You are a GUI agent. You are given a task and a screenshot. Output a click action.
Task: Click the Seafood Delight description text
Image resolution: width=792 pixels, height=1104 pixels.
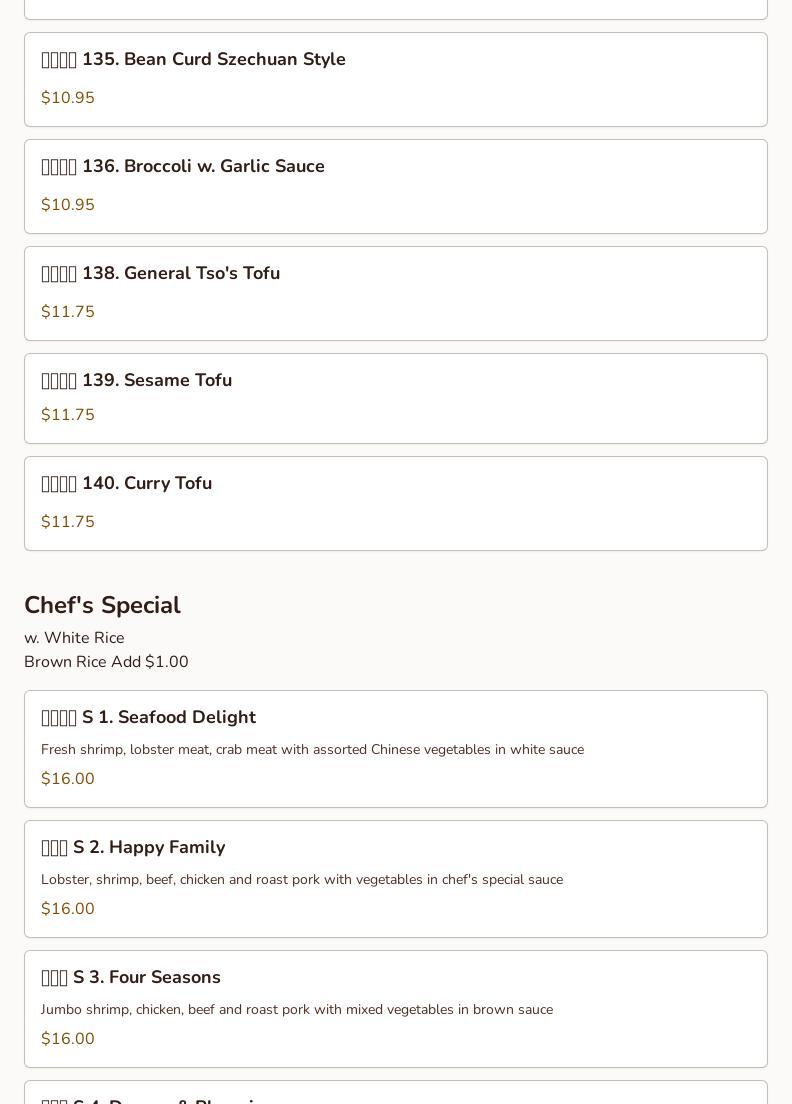pyautogui.click(x=313, y=750)
